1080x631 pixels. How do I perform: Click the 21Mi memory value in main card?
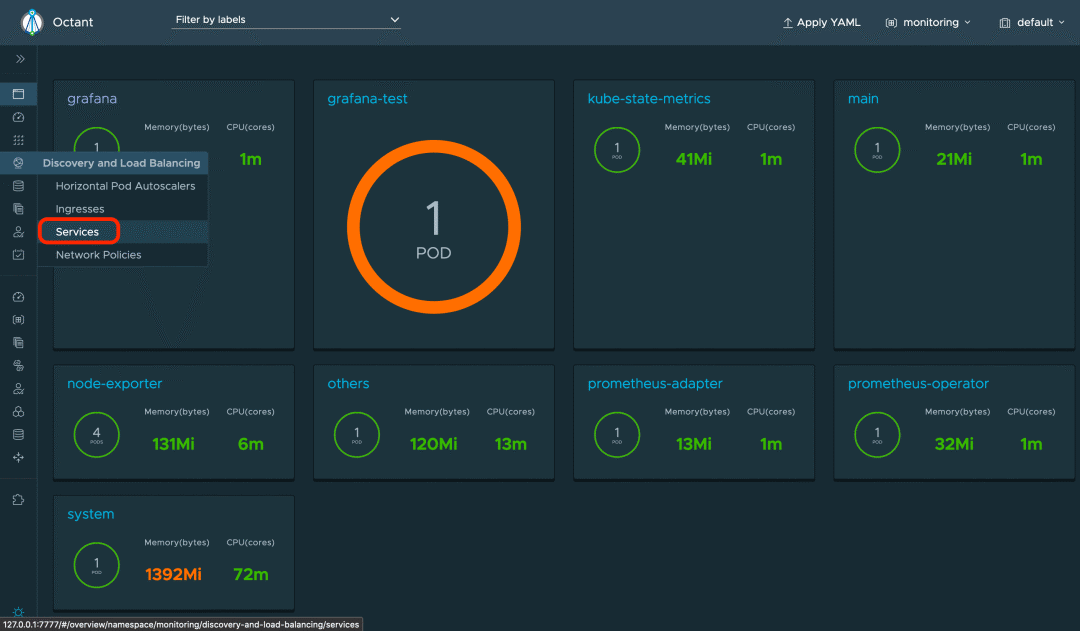point(954,159)
